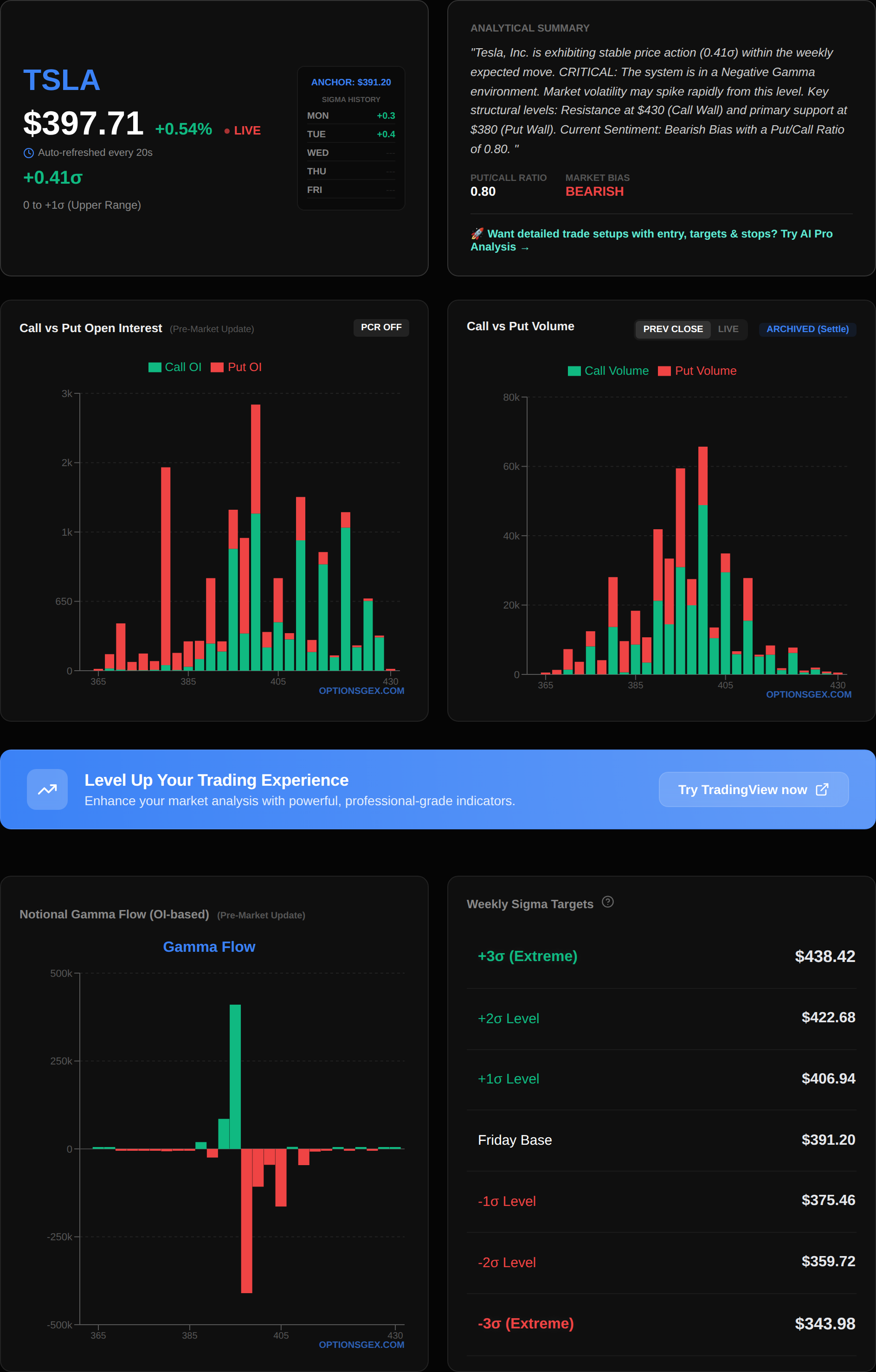The height and width of the screenshot is (1372, 876).
Task: Click the trending chart icon in the banner
Action: [47, 789]
